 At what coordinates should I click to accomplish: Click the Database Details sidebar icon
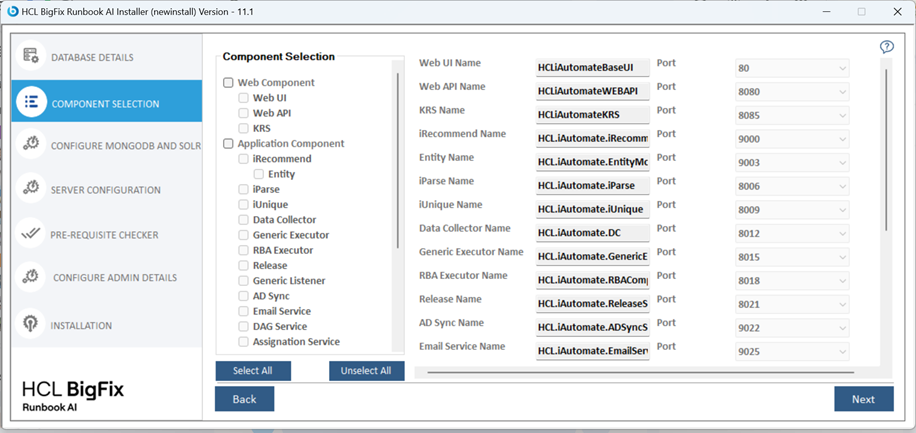coord(31,56)
